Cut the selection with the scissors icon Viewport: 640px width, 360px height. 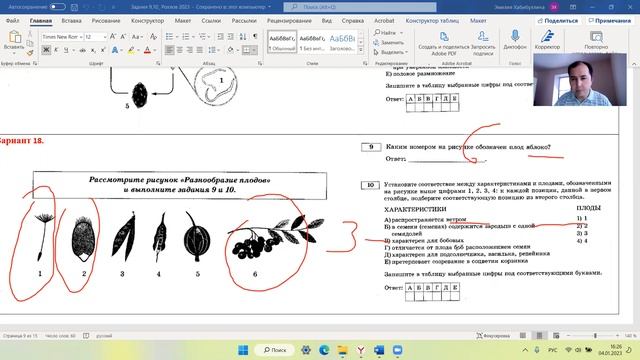pyautogui.click(x=30, y=35)
